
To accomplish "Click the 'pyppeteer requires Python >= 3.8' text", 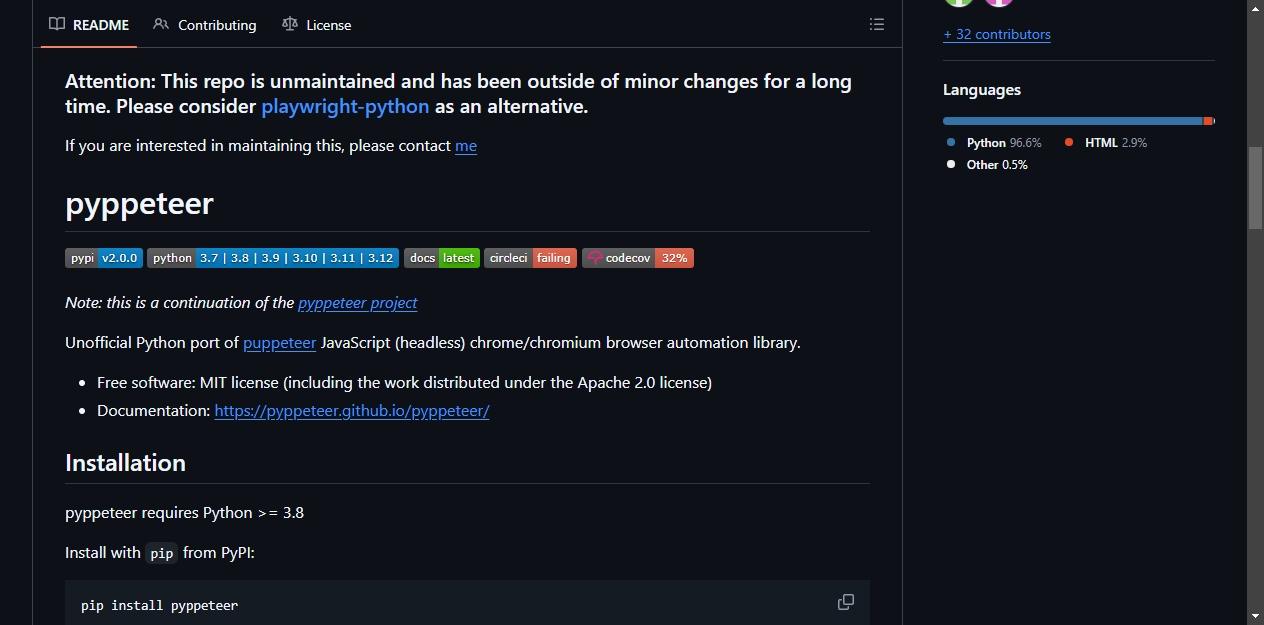I will tap(184, 513).
